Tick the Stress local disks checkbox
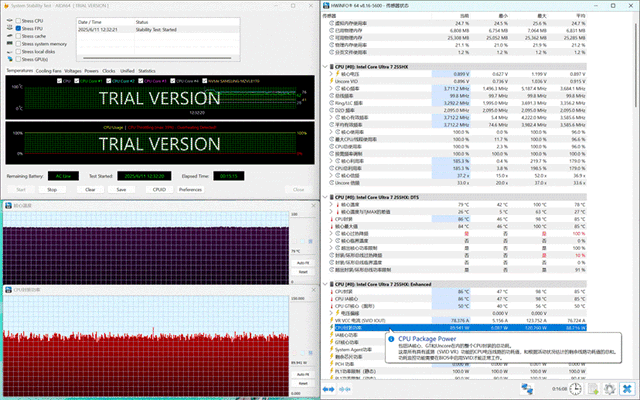Image resolution: width=640 pixels, height=400 pixels. (x=18, y=51)
